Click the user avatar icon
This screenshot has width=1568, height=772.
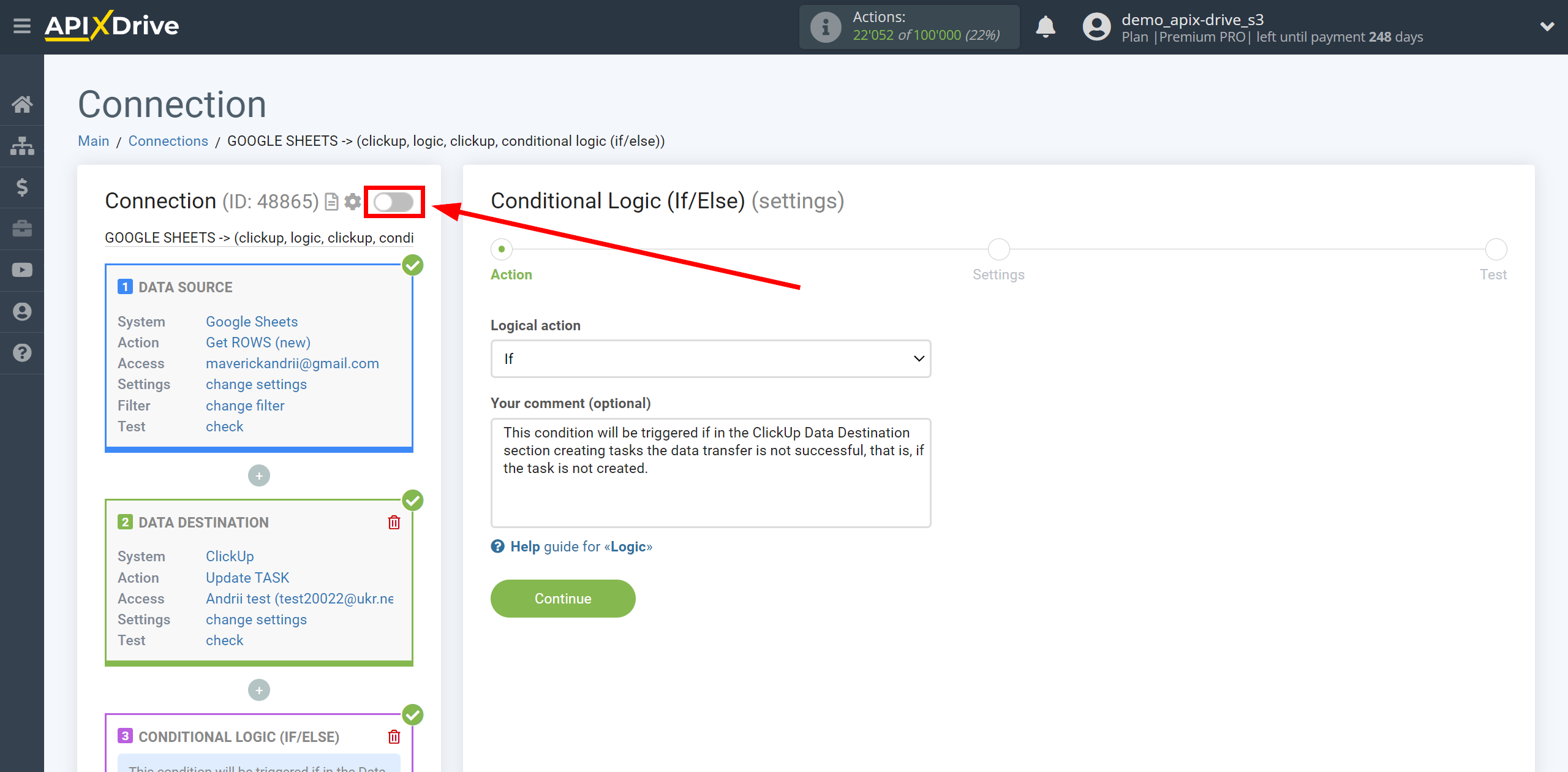1096,27
